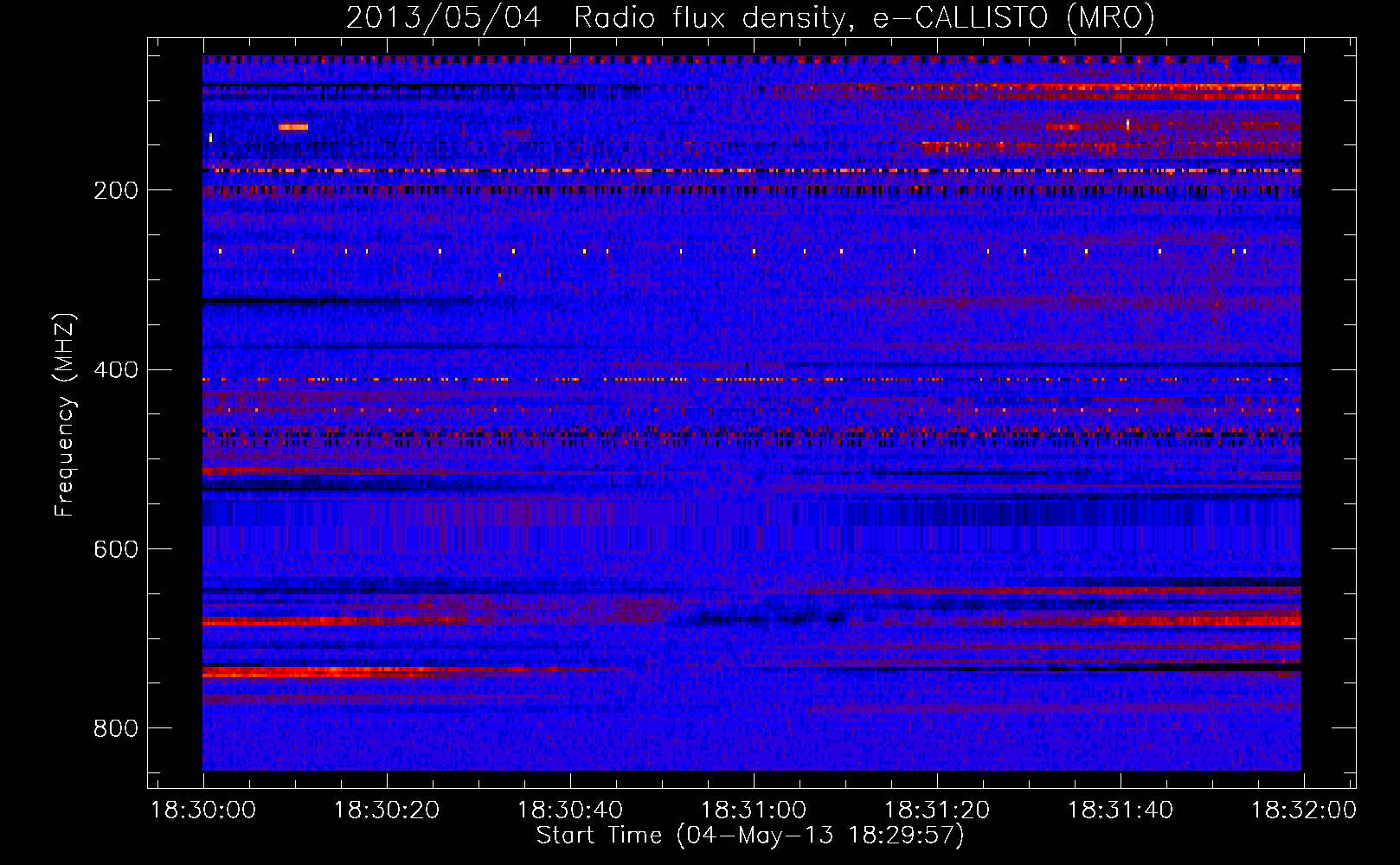The height and width of the screenshot is (865, 1400).
Task: Click the 18:30:00 time tick label
Action: click(x=203, y=811)
